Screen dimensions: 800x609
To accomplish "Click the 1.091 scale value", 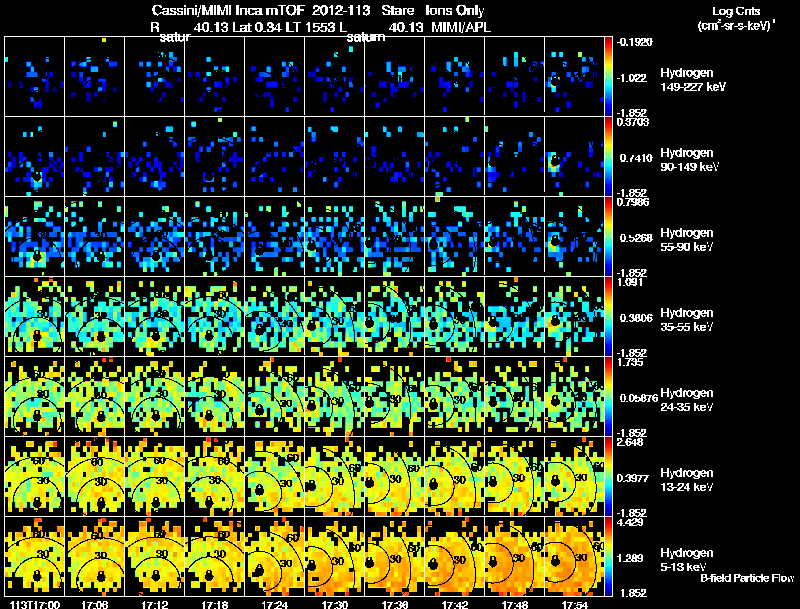I will tap(630, 282).
